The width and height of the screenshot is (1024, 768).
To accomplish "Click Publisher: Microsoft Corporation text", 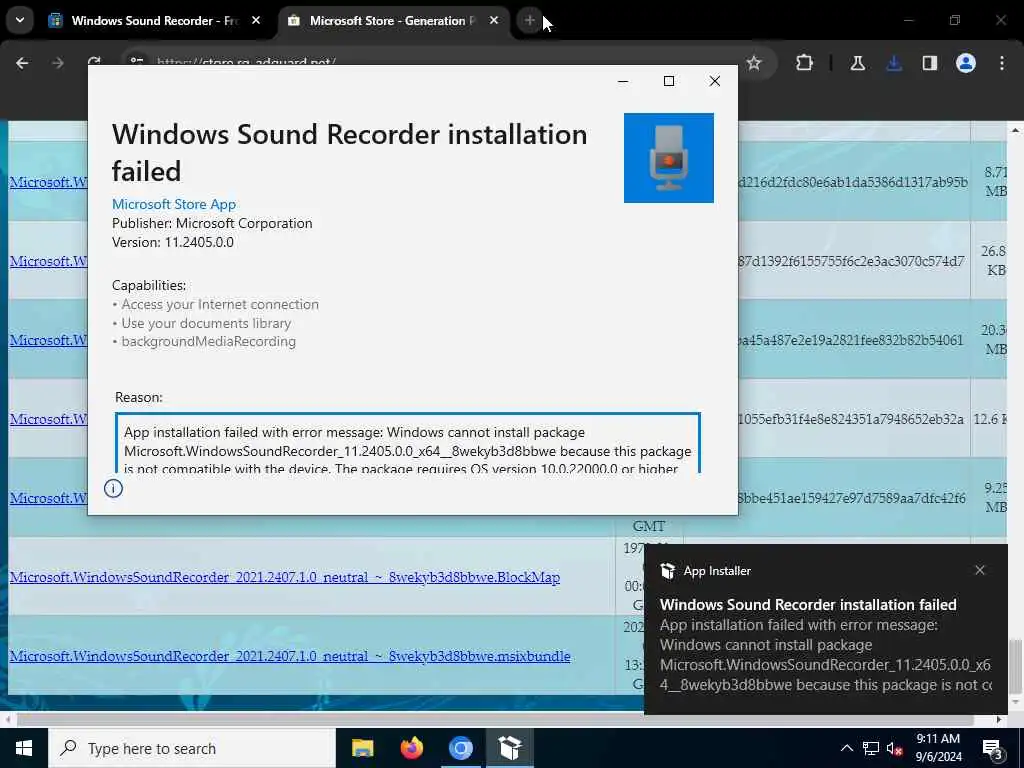I will 212,223.
